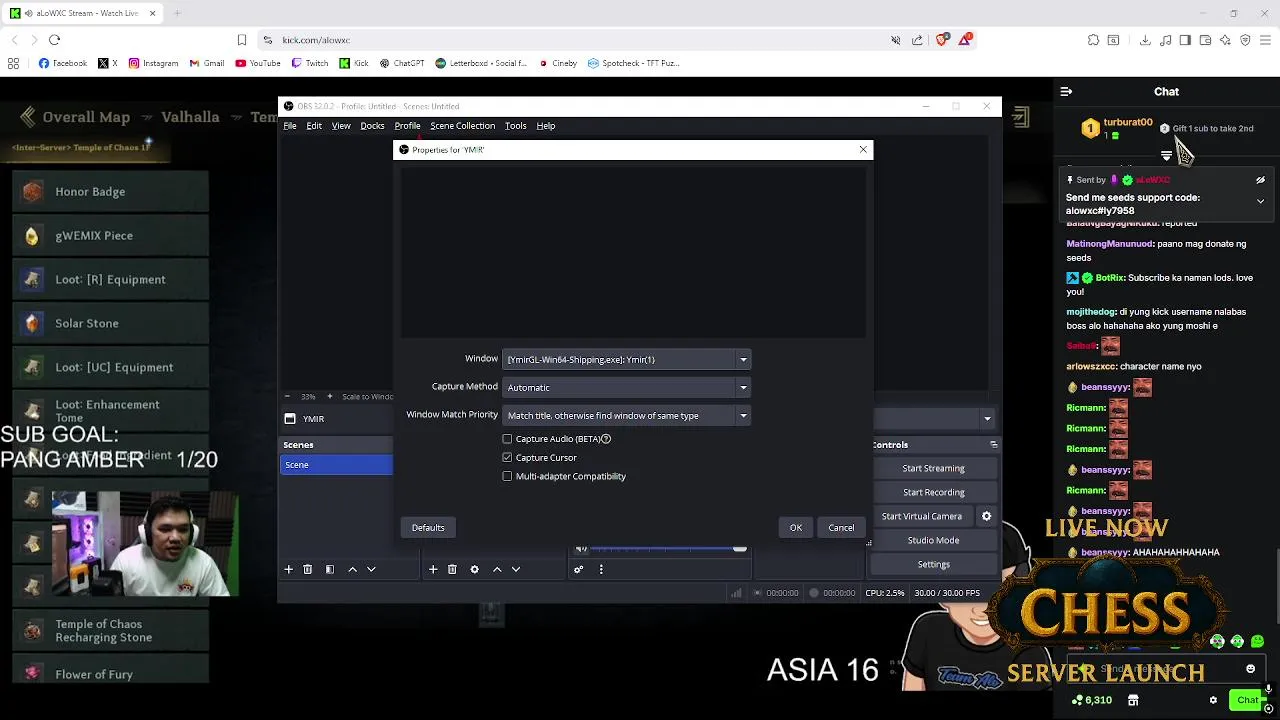Enable Capture Audio (BETA) checkbox
Image resolution: width=1280 pixels, height=720 pixels.
pos(507,439)
